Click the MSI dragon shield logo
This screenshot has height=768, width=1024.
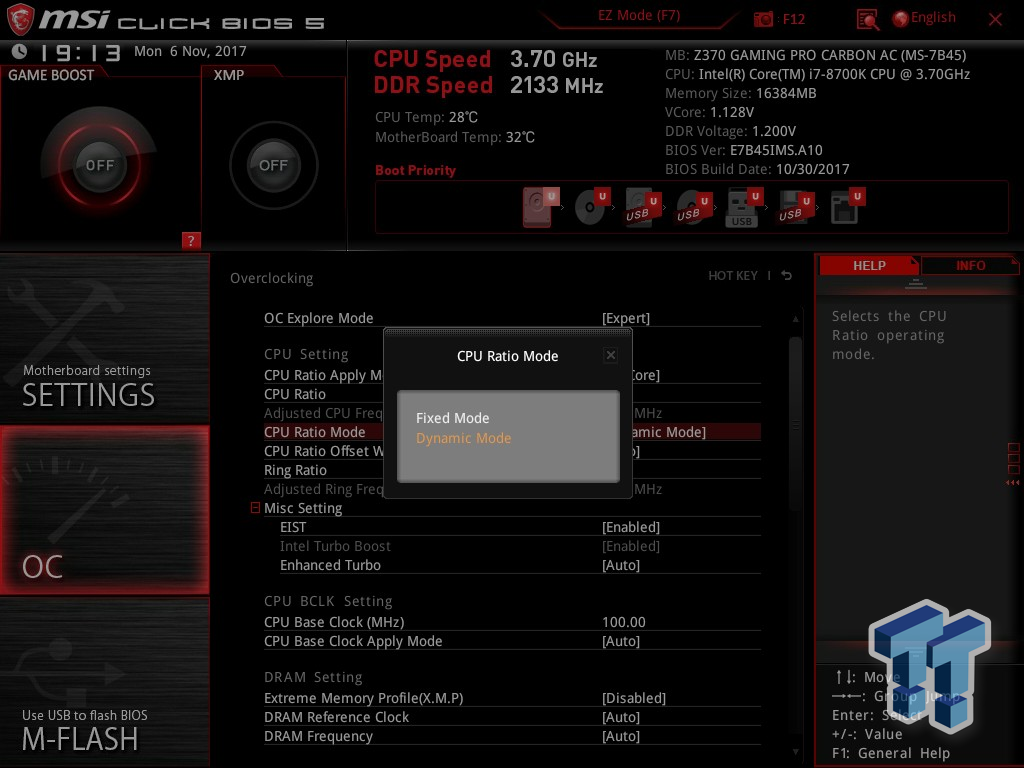20,19
